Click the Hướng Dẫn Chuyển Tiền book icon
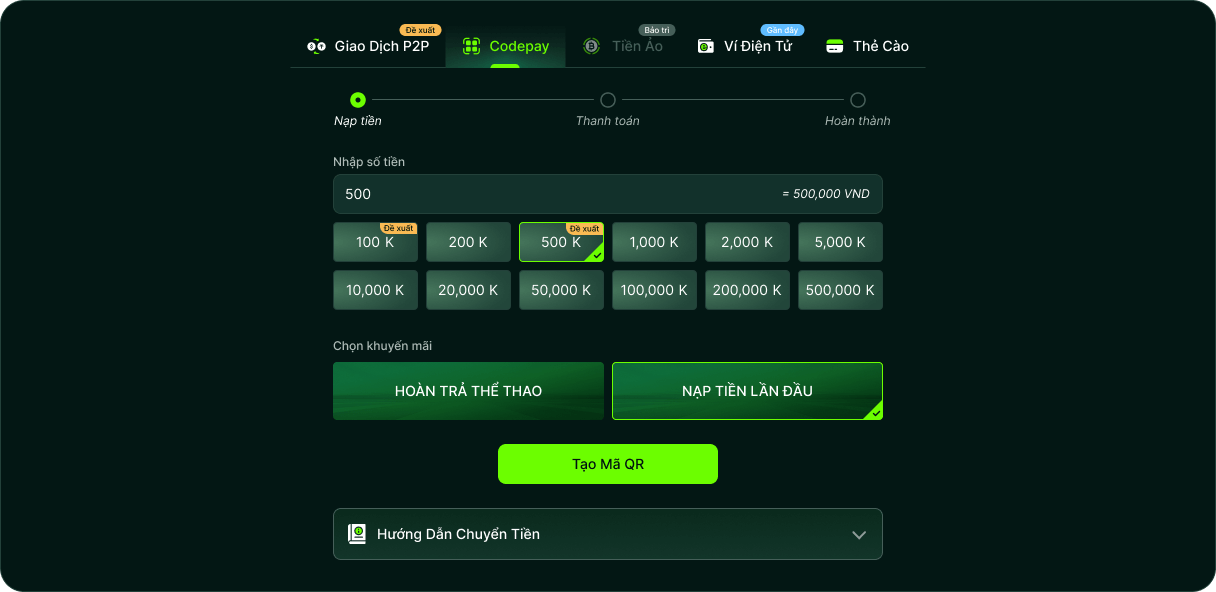The height and width of the screenshot is (592, 1216). click(x=357, y=534)
